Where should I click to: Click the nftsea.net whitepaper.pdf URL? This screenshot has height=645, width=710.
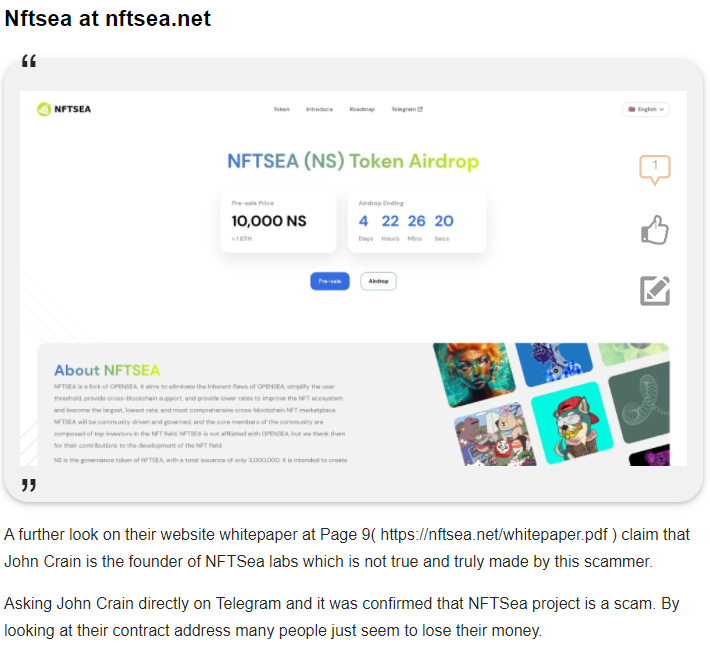(494, 534)
